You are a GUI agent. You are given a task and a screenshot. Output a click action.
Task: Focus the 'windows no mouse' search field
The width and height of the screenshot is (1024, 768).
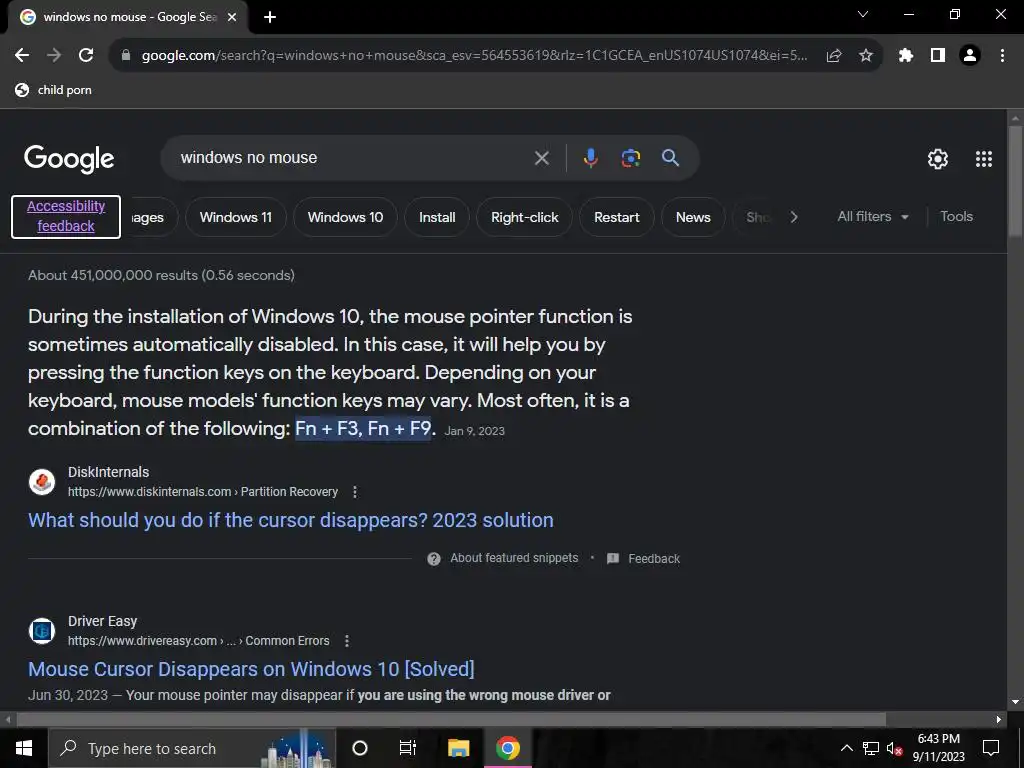(x=353, y=158)
